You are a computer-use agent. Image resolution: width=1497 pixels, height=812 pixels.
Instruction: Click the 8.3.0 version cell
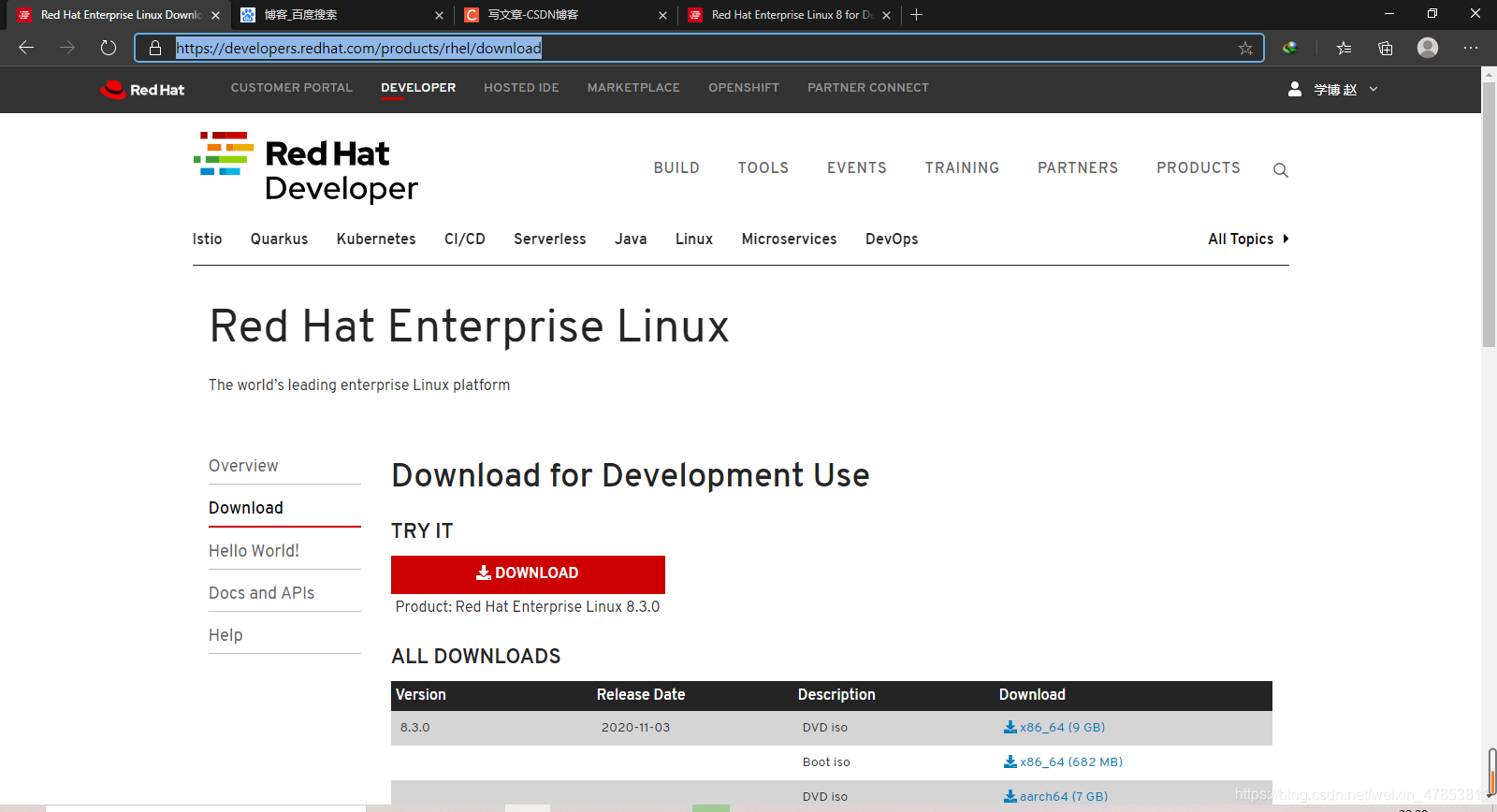[x=415, y=727]
